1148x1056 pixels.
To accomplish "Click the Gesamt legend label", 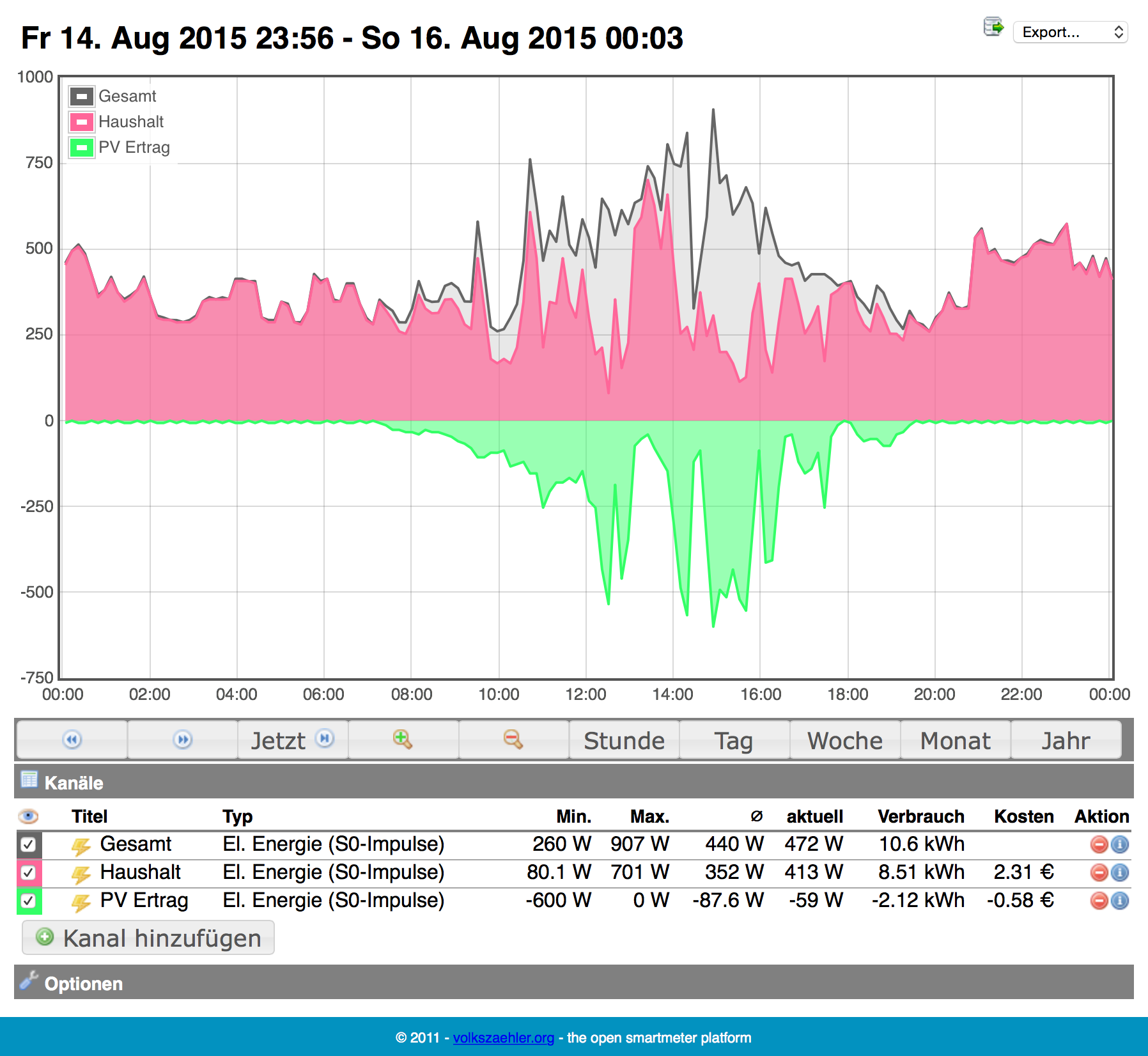I will 127,96.
